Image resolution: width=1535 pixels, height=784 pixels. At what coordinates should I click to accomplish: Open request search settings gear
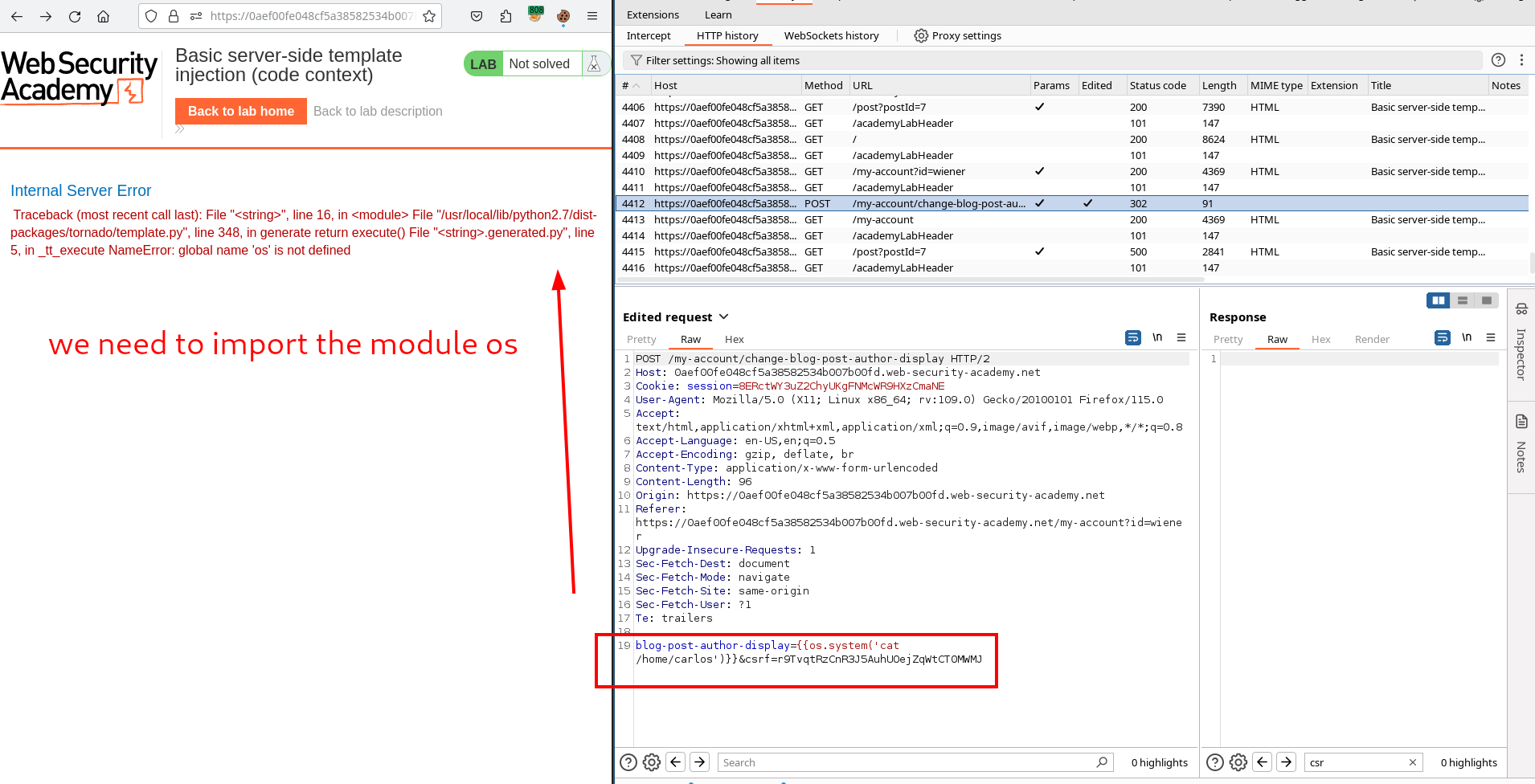pos(652,762)
